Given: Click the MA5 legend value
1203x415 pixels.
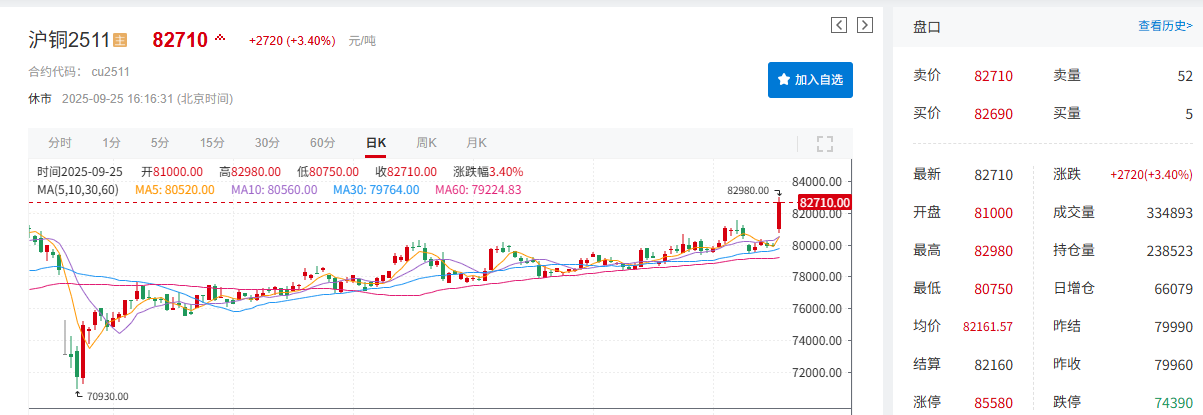Looking at the screenshot, I should pos(176,189).
